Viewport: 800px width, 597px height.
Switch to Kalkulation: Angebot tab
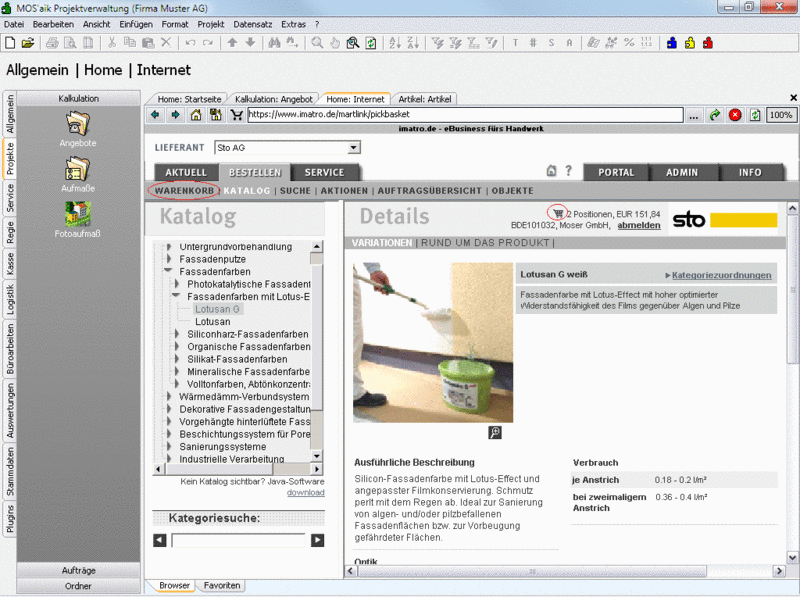(273, 99)
